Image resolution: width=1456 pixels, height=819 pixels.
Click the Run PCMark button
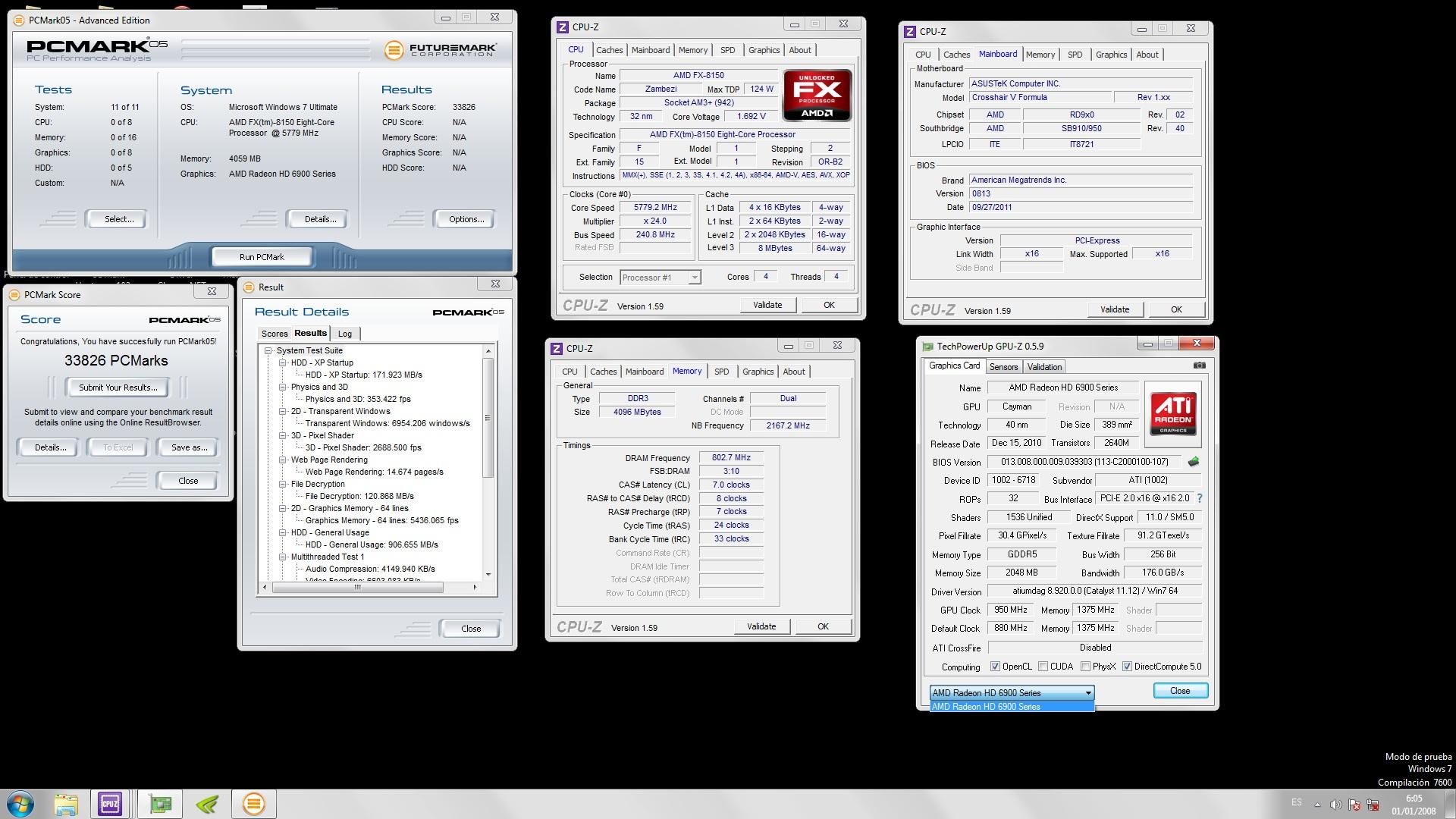tap(262, 257)
